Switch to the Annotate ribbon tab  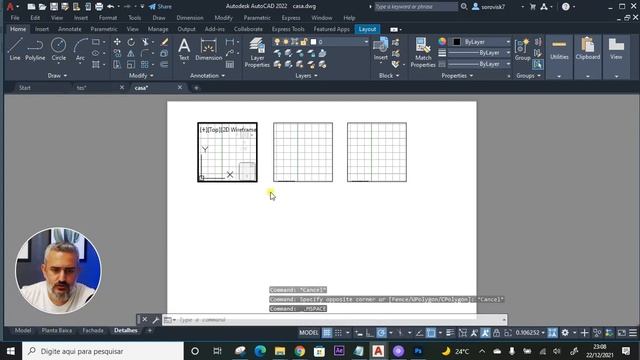pyautogui.click(x=69, y=29)
